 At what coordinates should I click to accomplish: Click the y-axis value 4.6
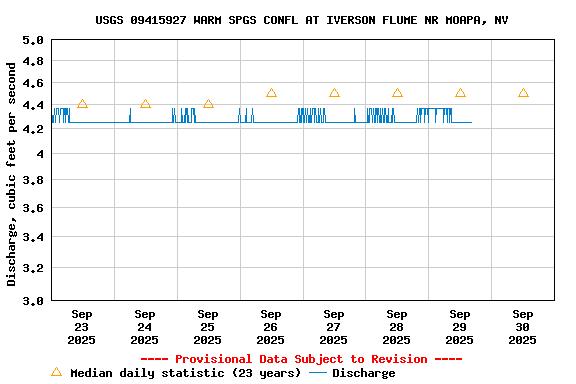coord(33,83)
